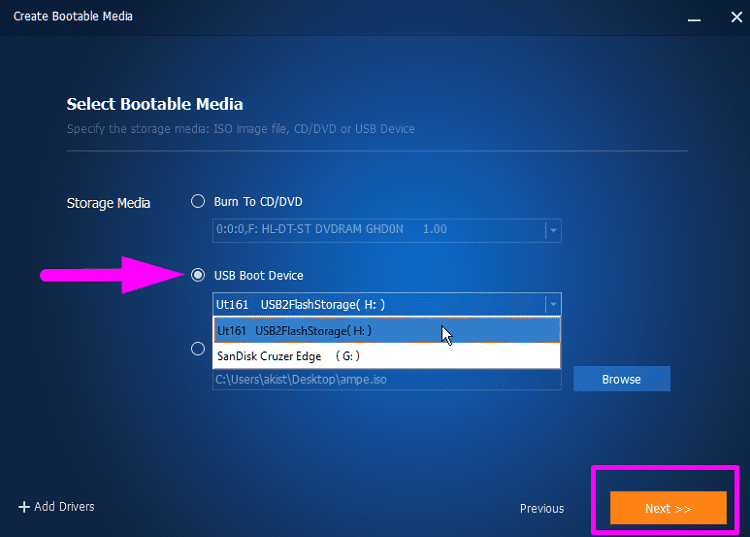Choose Ut161 USB2FlashStorage (H:) from list

tap(386, 330)
